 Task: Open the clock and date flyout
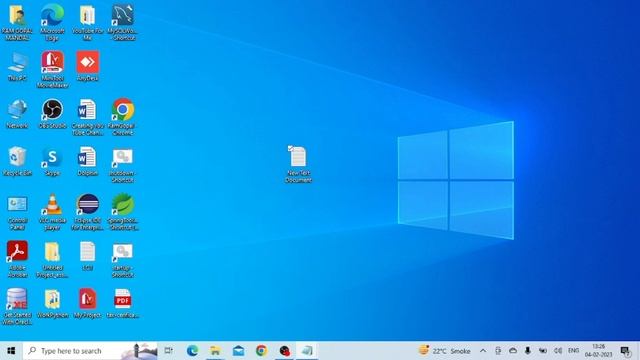(x=598, y=351)
